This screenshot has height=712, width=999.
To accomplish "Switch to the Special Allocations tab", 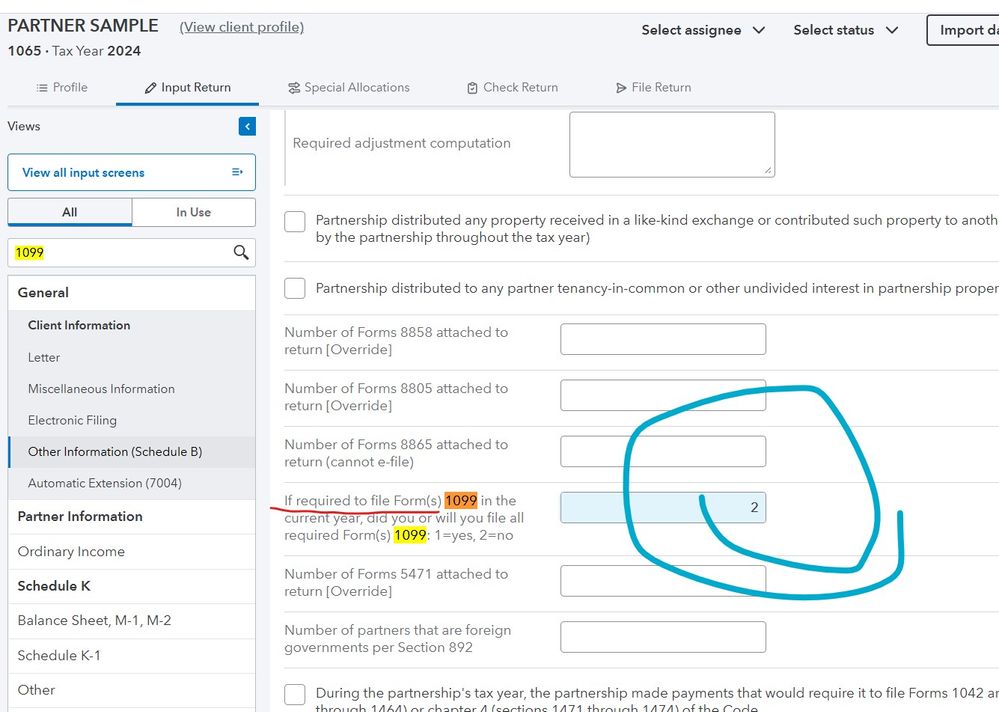I will [x=348, y=87].
